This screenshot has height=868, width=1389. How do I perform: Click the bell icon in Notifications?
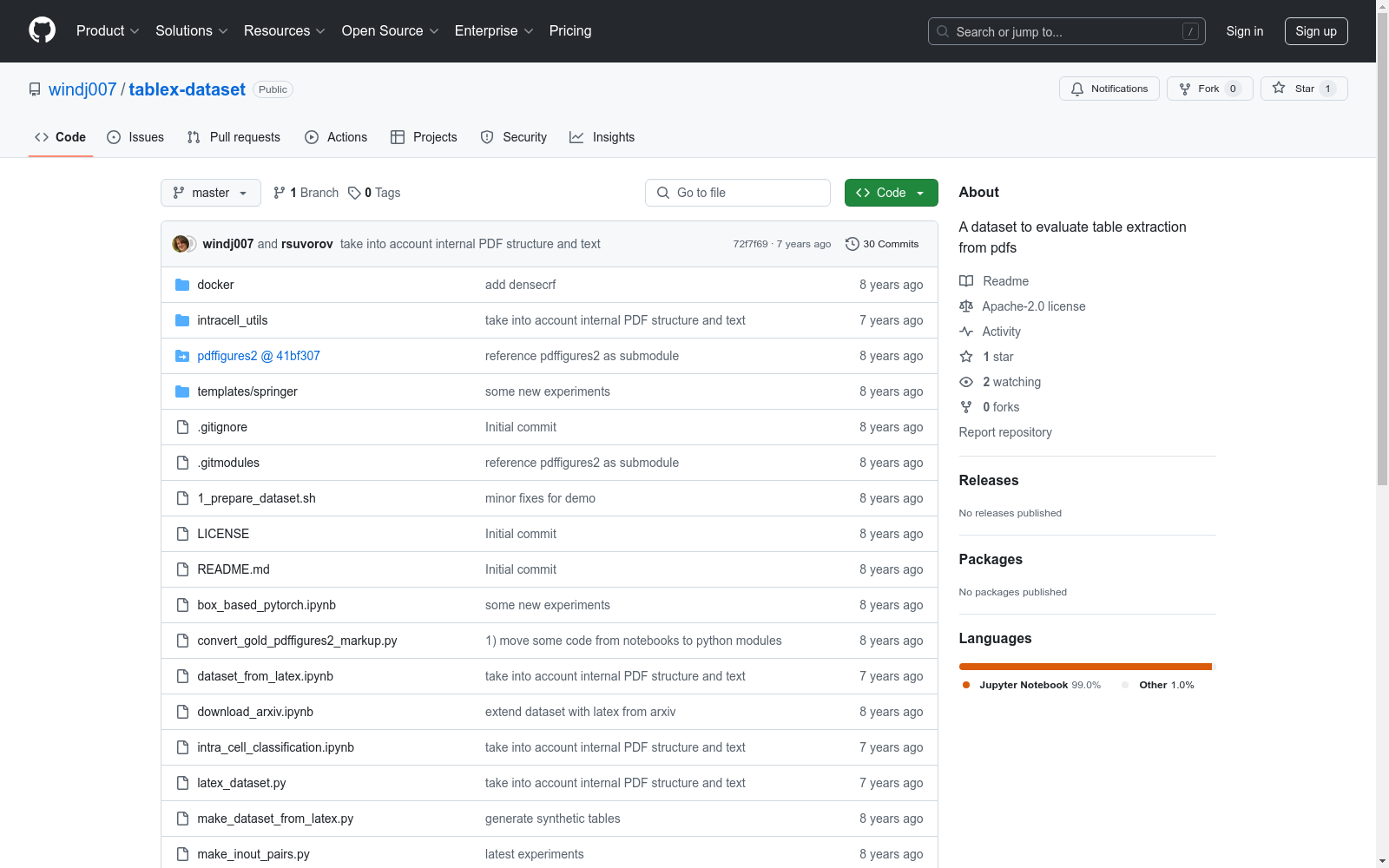tap(1077, 89)
